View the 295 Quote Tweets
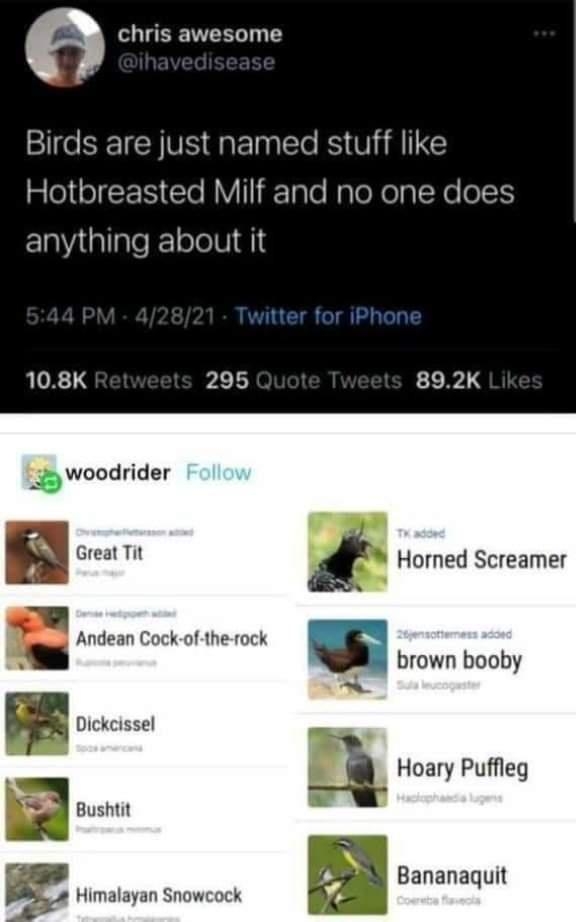The height and width of the screenshot is (922, 576). point(303,380)
